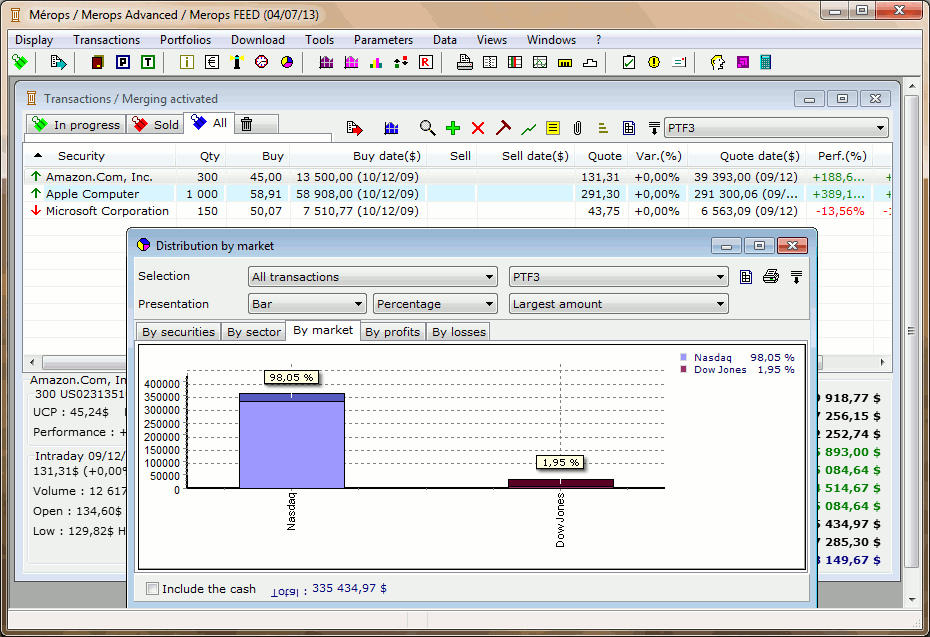This screenshot has height=637, width=930.
Task: Open the 'Largest amount' dropdown
Action: pyautogui.click(x=619, y=304)
